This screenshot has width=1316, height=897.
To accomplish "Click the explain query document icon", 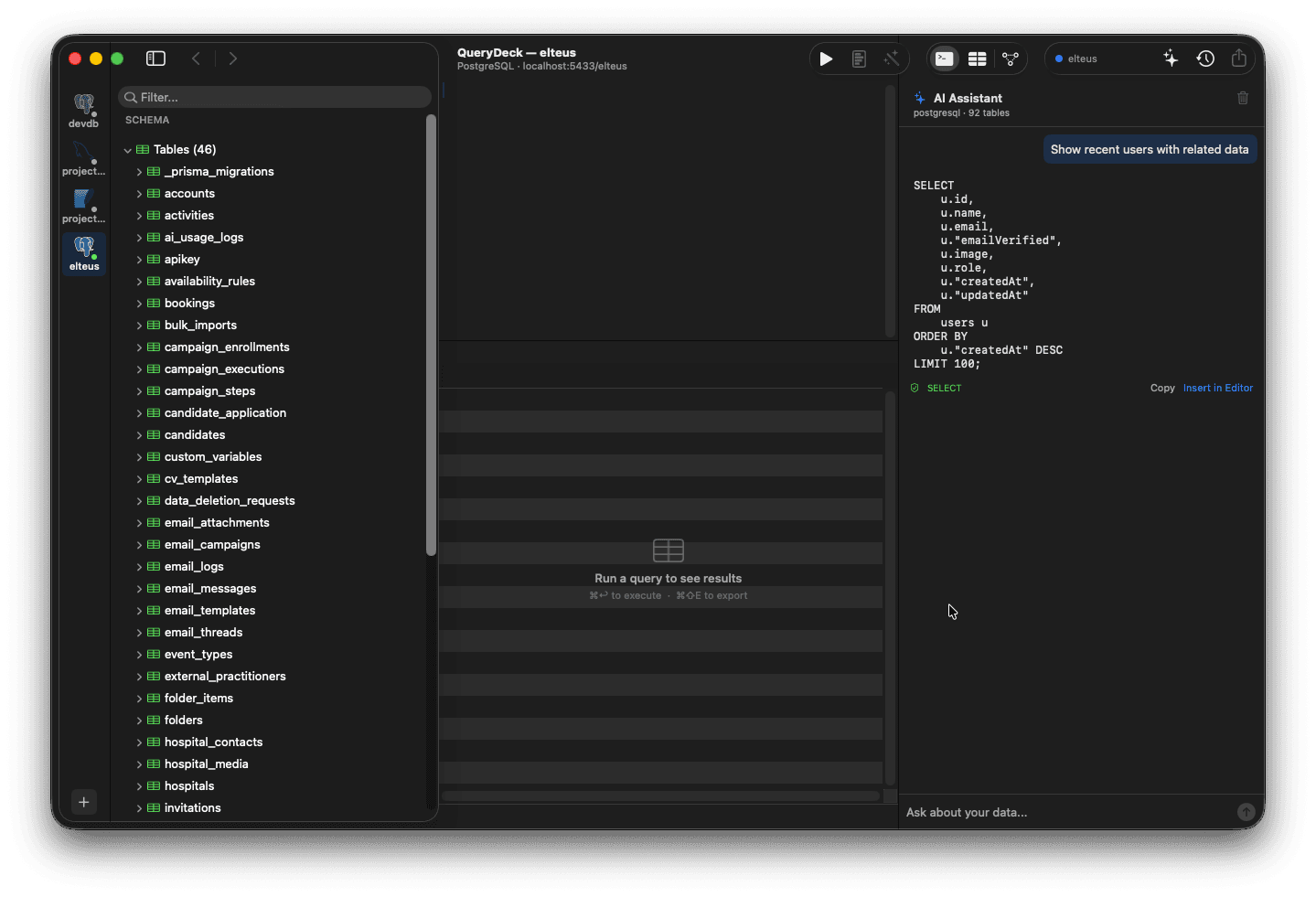I will (x=859, y=59).
